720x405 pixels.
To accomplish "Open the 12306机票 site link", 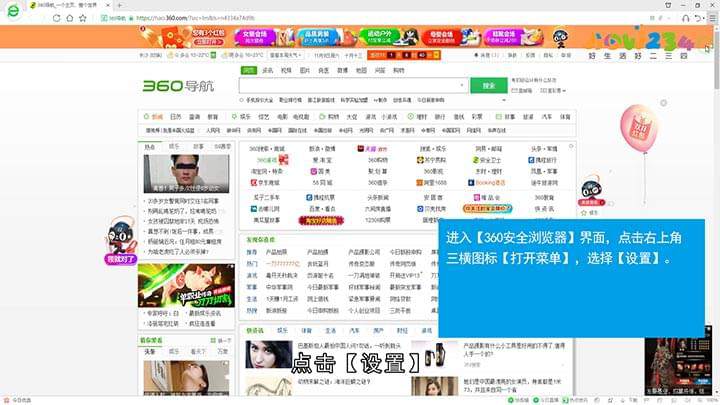I will [377, 220].
